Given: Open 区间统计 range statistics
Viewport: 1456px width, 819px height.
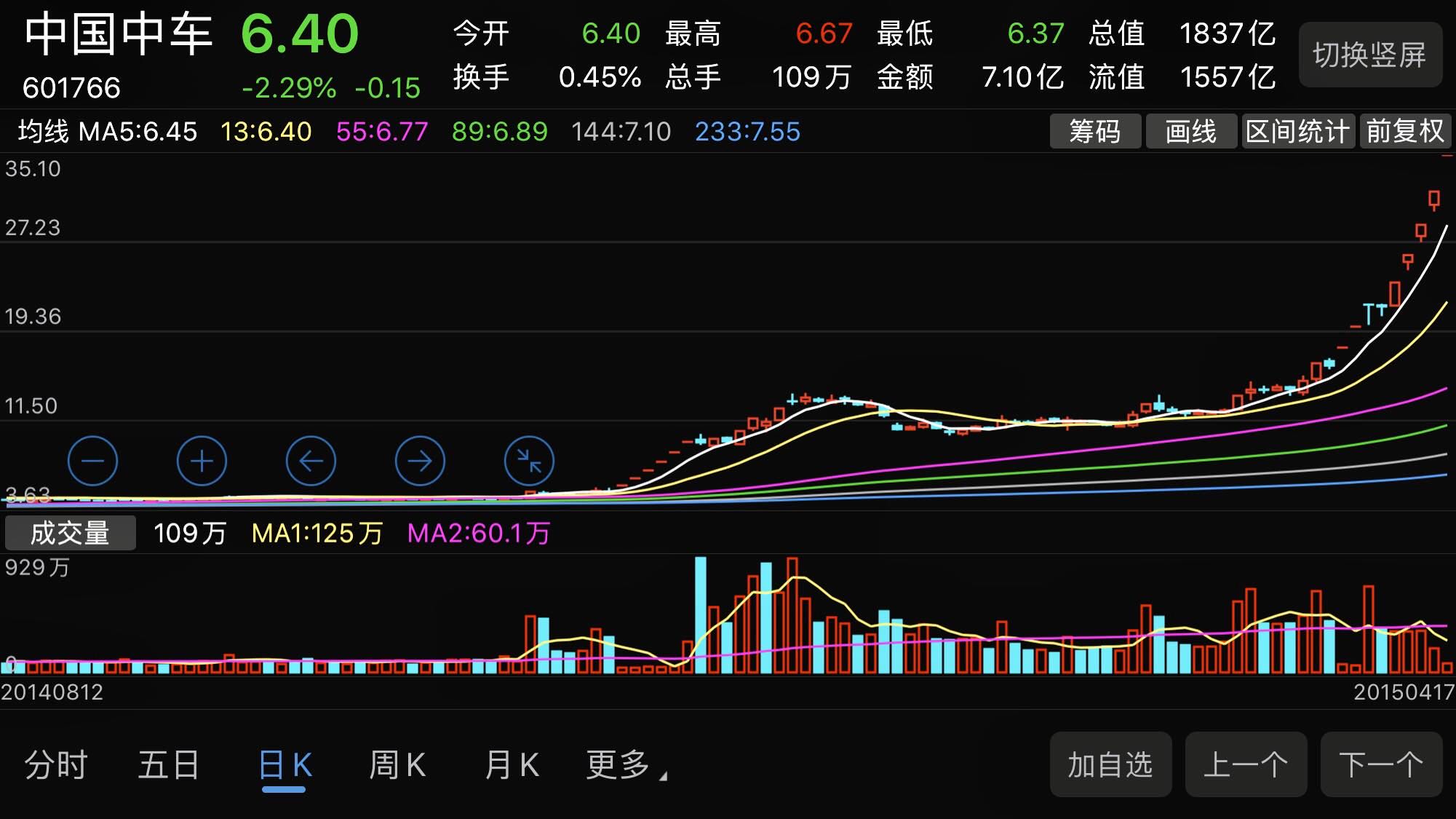Looking at the screenshot, I should pyautogui.click(x=1298, y=131).
